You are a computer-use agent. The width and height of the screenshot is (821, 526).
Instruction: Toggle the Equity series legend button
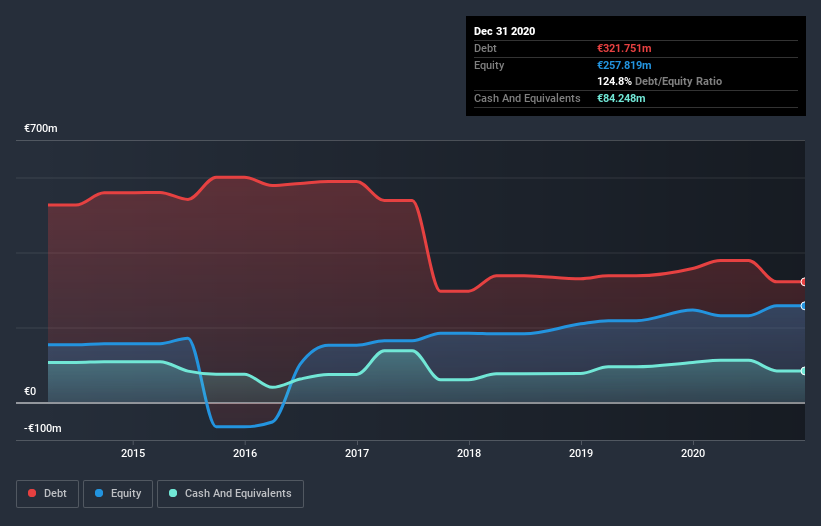(118, 494)
